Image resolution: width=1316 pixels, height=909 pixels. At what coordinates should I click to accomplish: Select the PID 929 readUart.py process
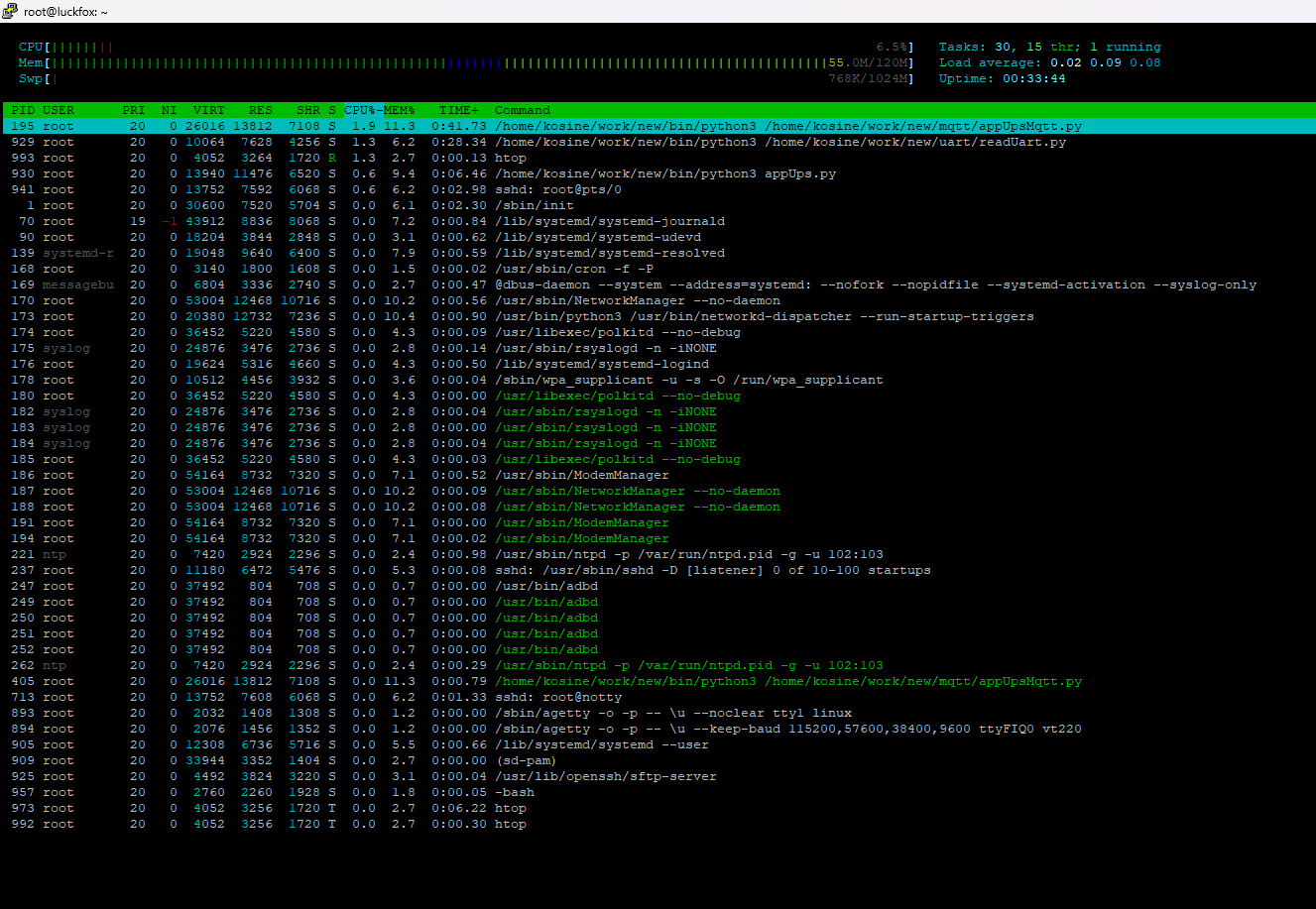[658, 142]
